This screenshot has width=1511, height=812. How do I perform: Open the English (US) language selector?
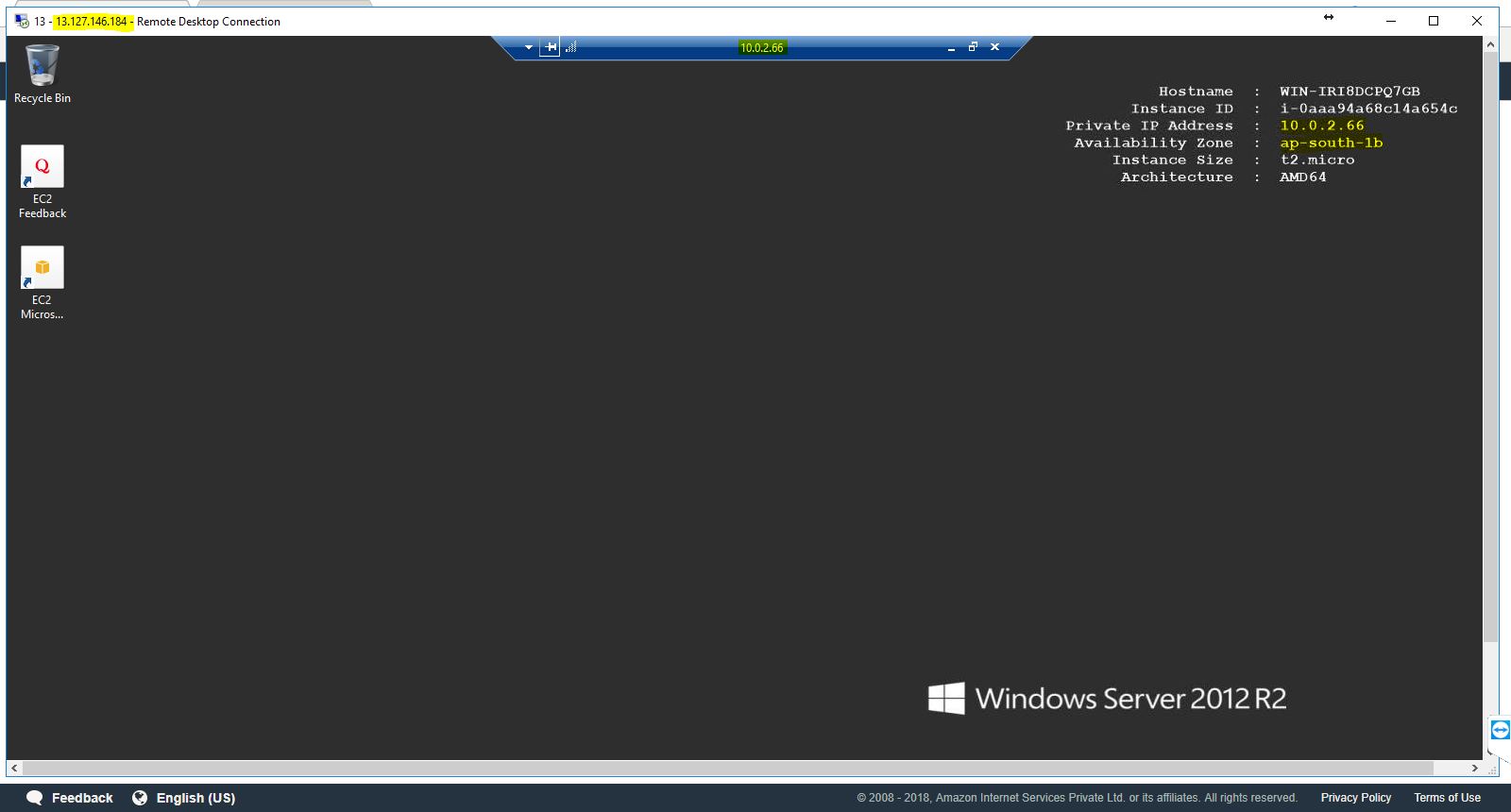pos(184,798)
